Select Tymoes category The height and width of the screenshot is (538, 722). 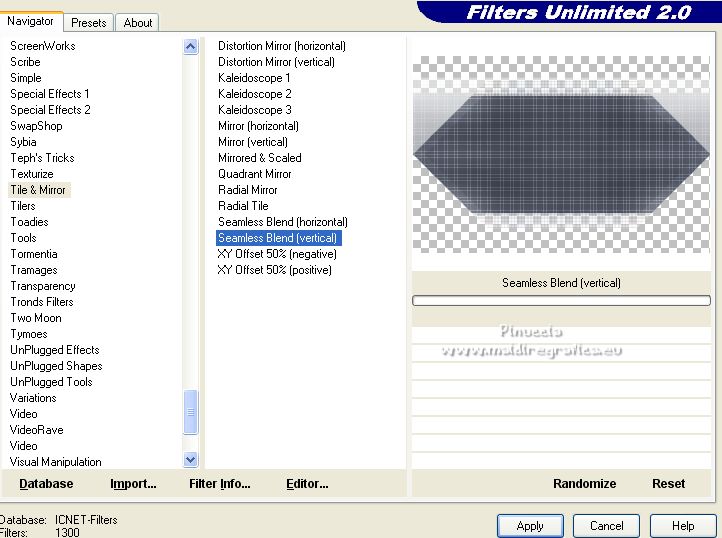pyautogui.click(x=29, y=334)
